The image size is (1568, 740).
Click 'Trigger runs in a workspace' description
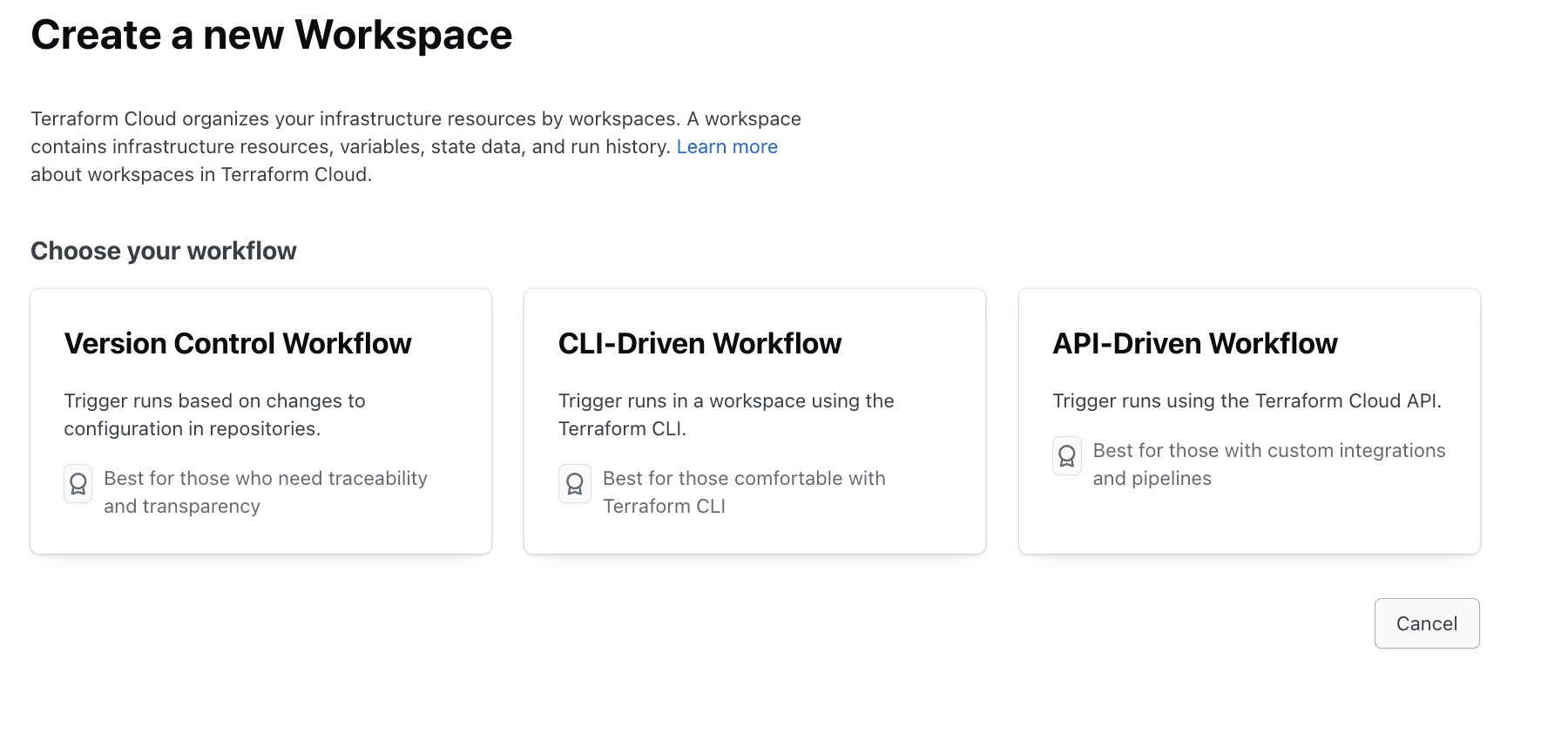[x=727, y=414]
